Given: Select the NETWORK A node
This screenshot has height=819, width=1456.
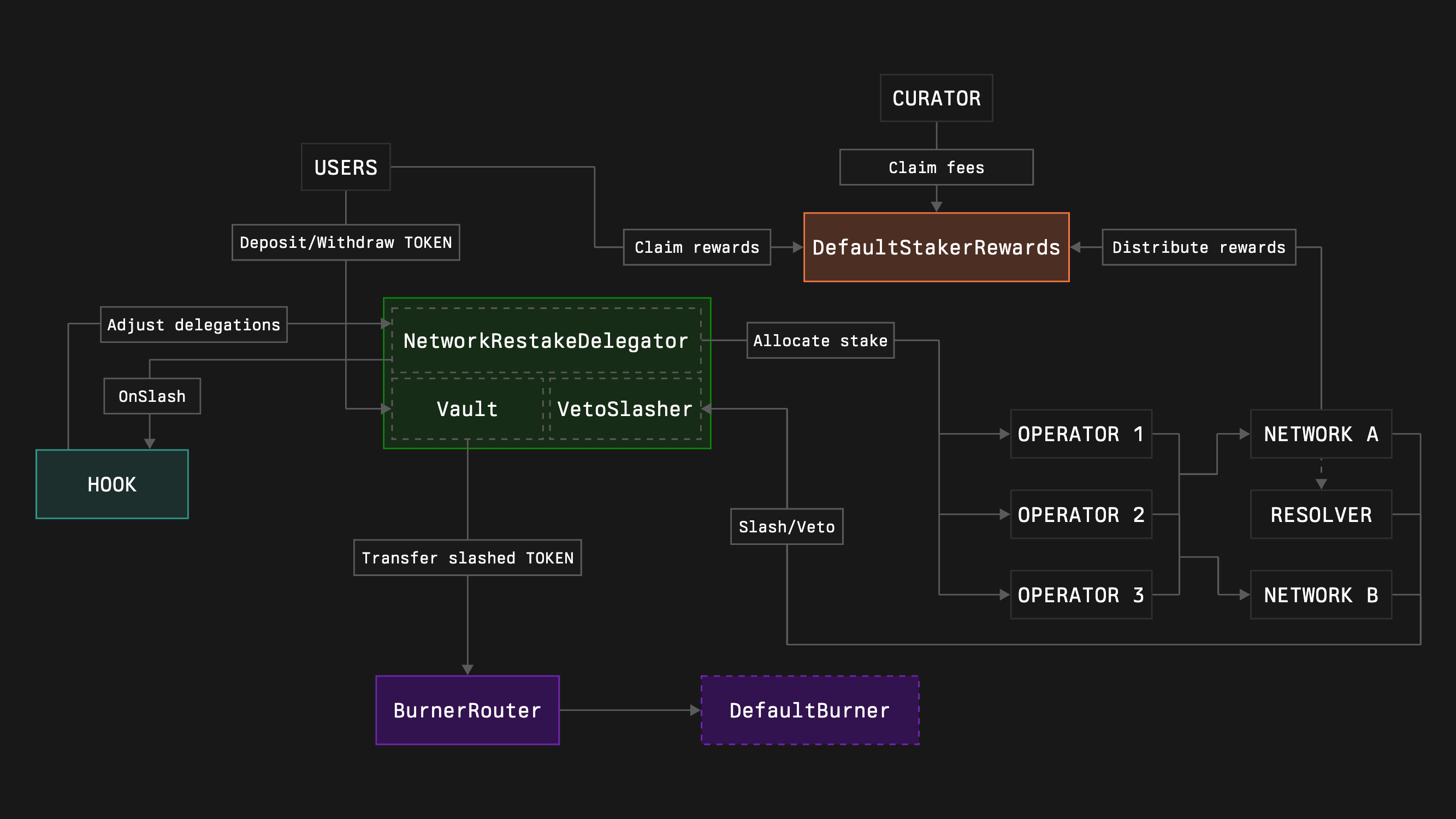Looking at the screenshot, I should pyautogui.click(x=1321, y=434).
